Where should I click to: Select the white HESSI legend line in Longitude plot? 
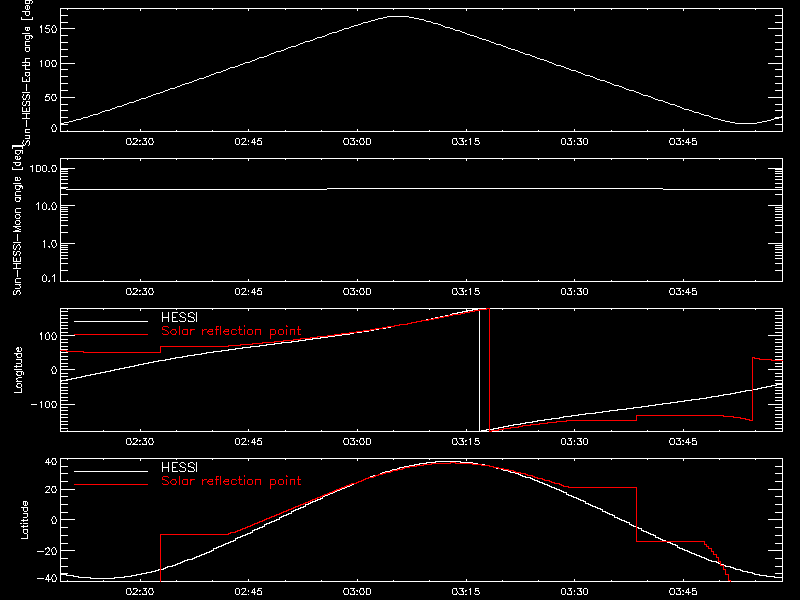[111, 321]
